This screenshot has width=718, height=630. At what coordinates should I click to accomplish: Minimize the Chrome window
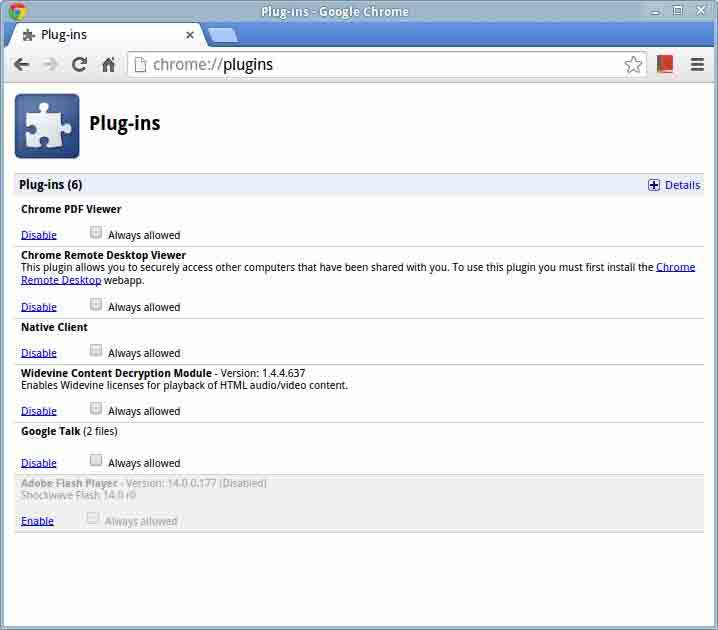(x=656, y=11)
